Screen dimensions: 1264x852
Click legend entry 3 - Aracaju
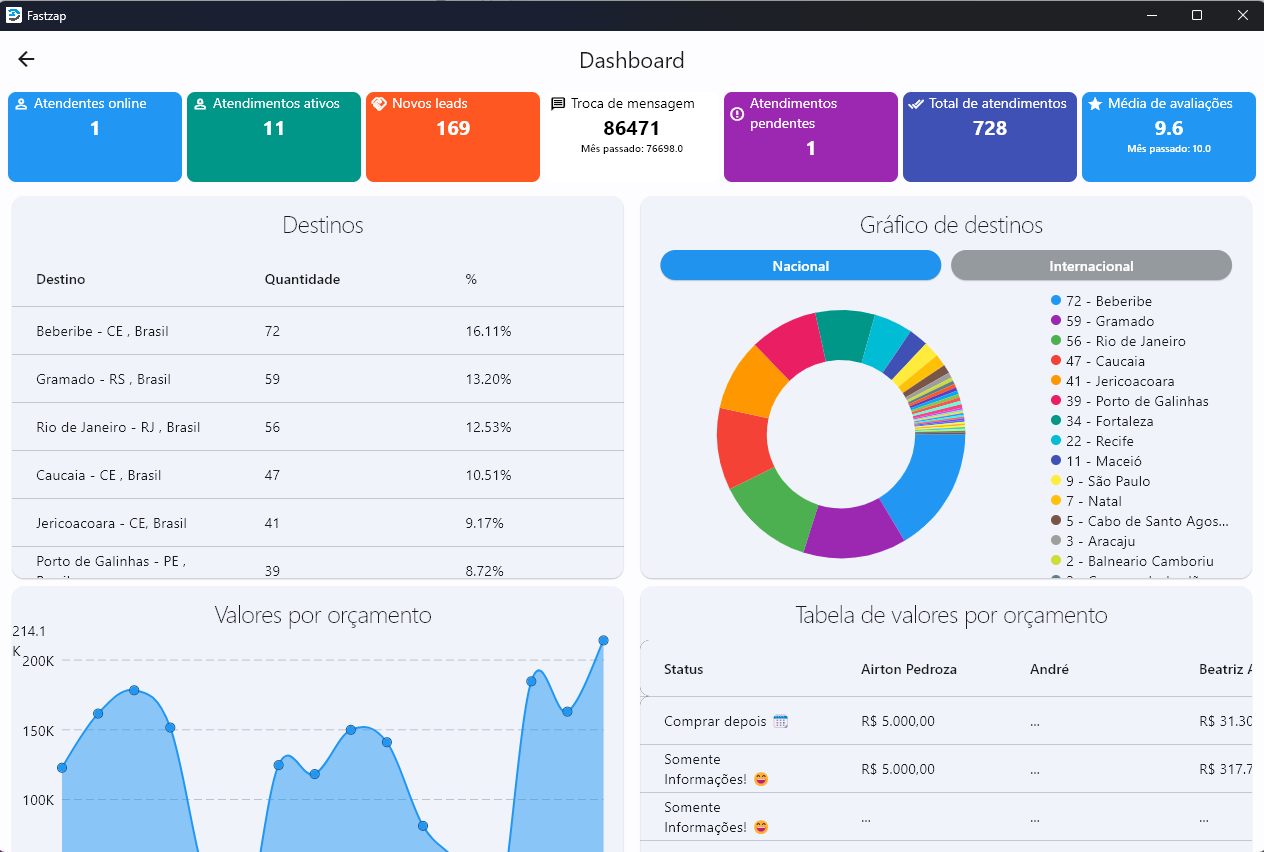1093,541
